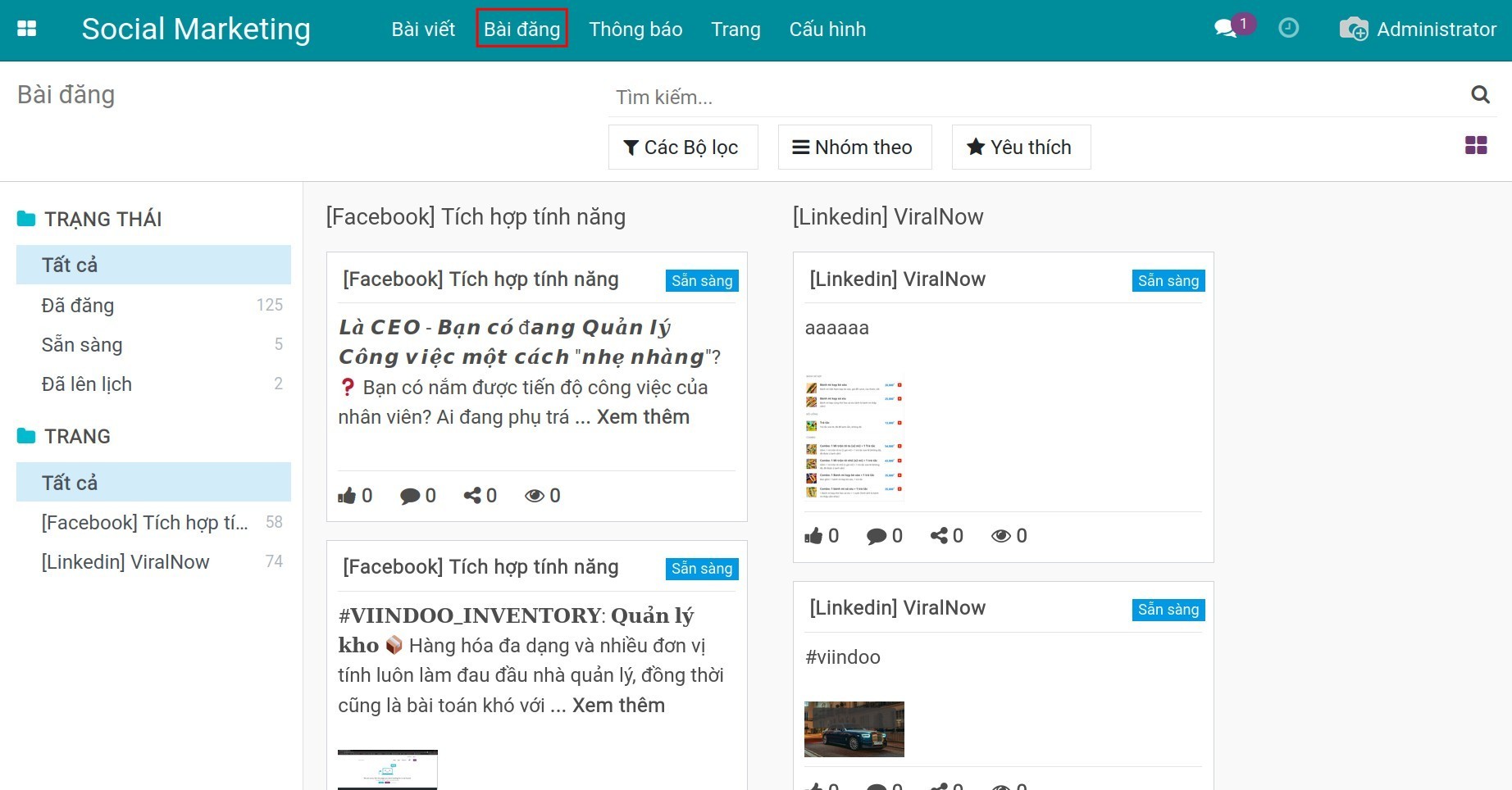This screenshot has width=1512, height=790.
Task: Open the apps grid menu icon
Action: [27, 29]
